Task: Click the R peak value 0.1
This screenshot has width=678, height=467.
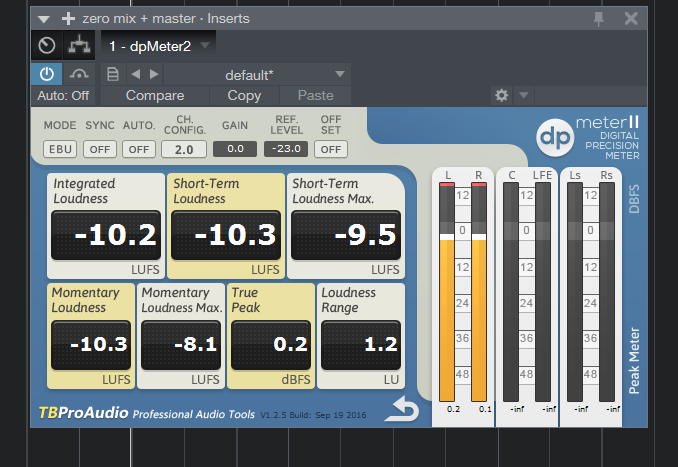Action: [485, 409]
